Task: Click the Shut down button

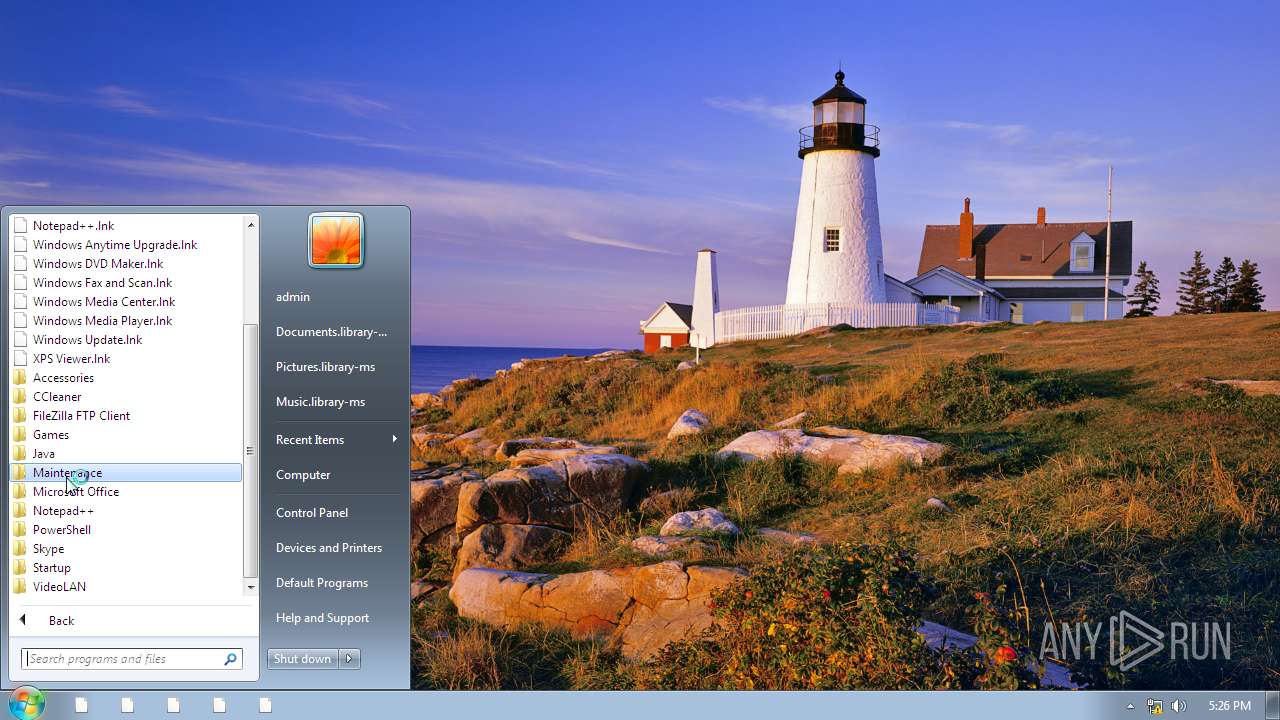Action: pos(303,659)
